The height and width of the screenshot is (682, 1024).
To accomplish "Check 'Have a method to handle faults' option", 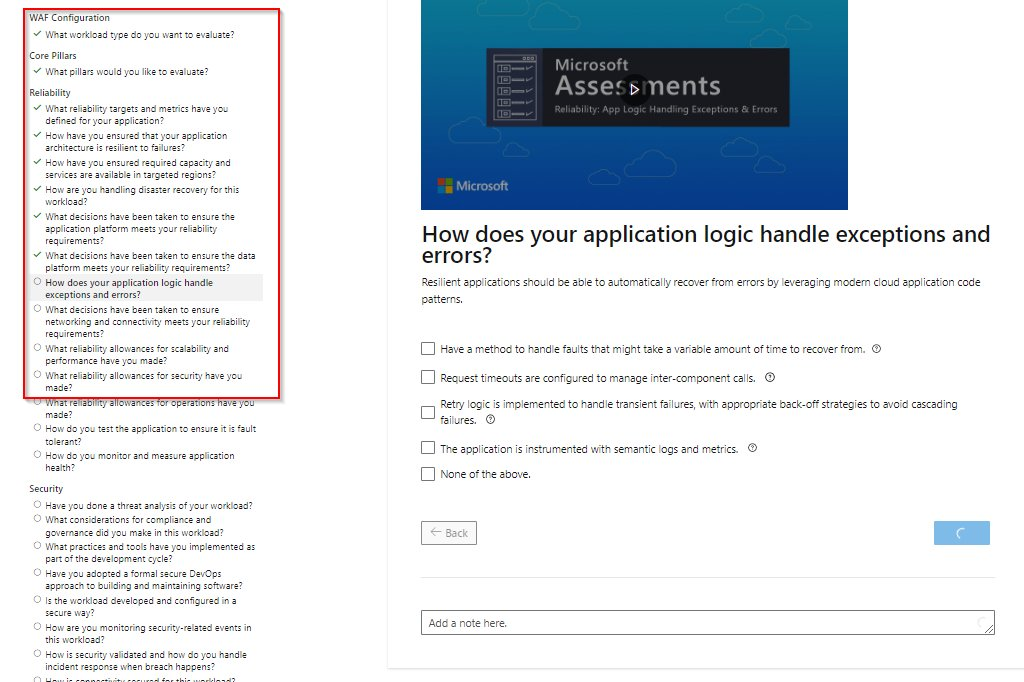I will tap(428, 349).
